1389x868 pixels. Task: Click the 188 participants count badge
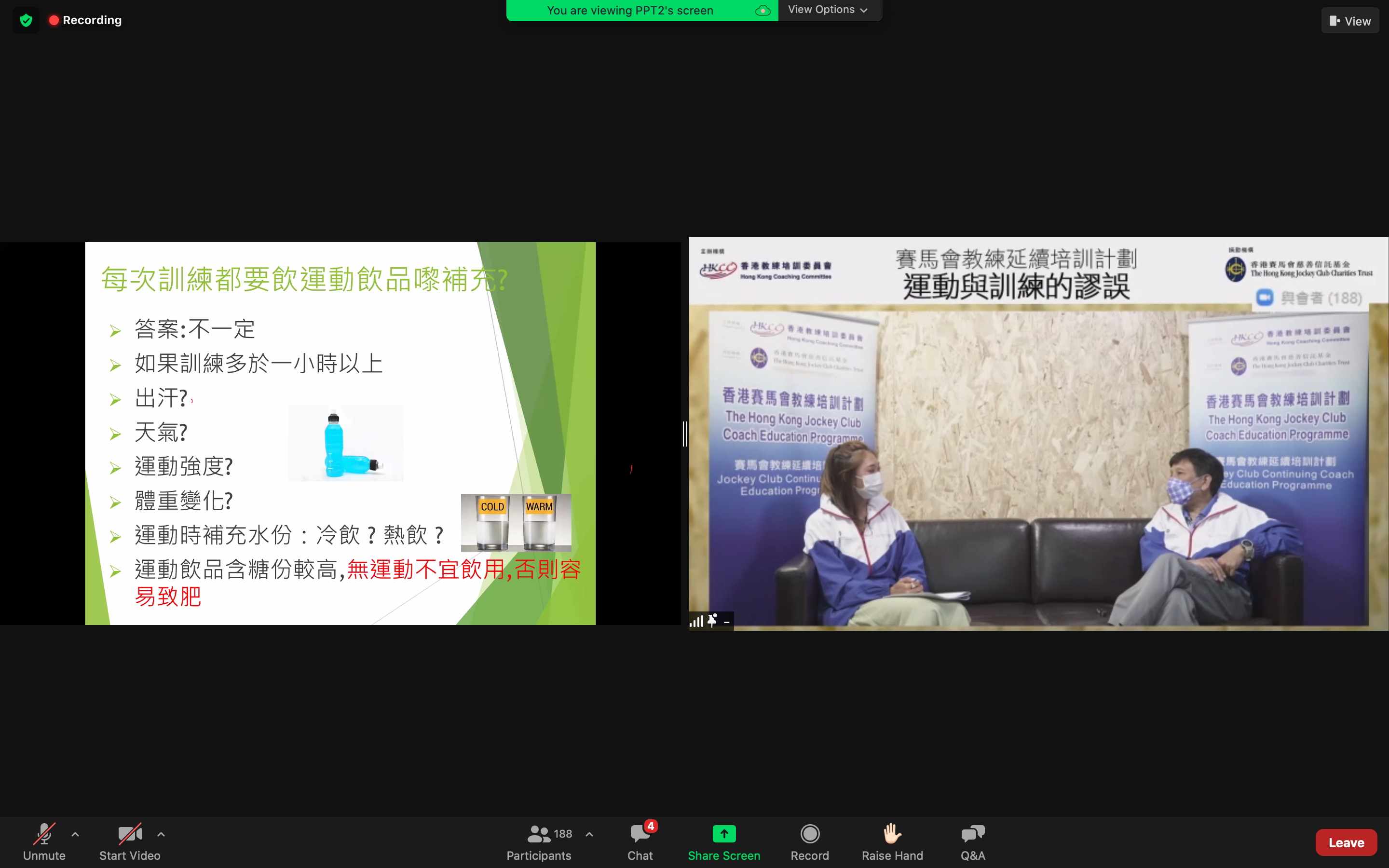click(562, 834)
